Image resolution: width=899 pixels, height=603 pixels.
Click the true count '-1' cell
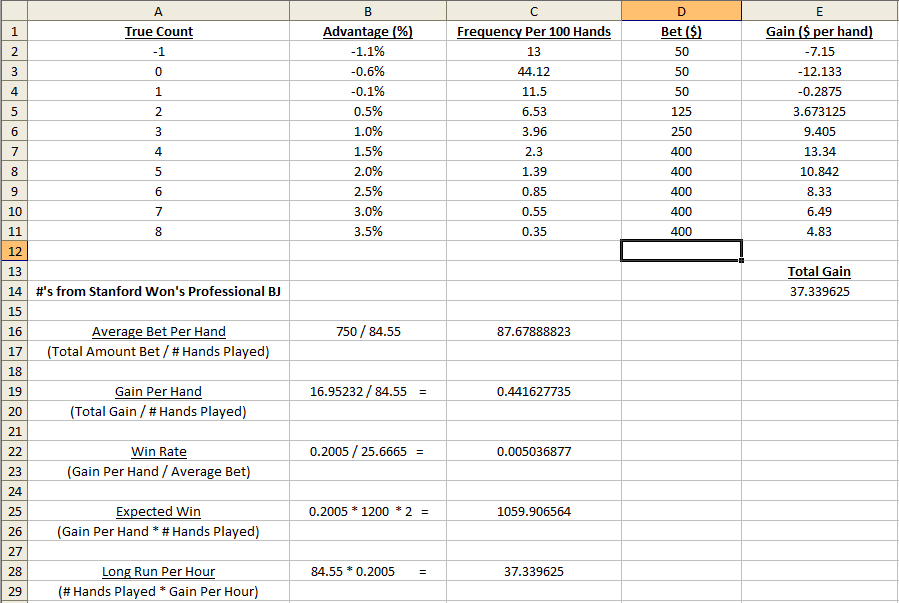point(158,52)
